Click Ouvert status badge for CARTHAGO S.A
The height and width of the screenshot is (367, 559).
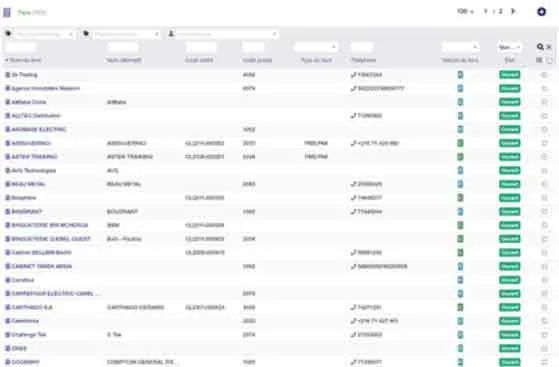[509, 307]
